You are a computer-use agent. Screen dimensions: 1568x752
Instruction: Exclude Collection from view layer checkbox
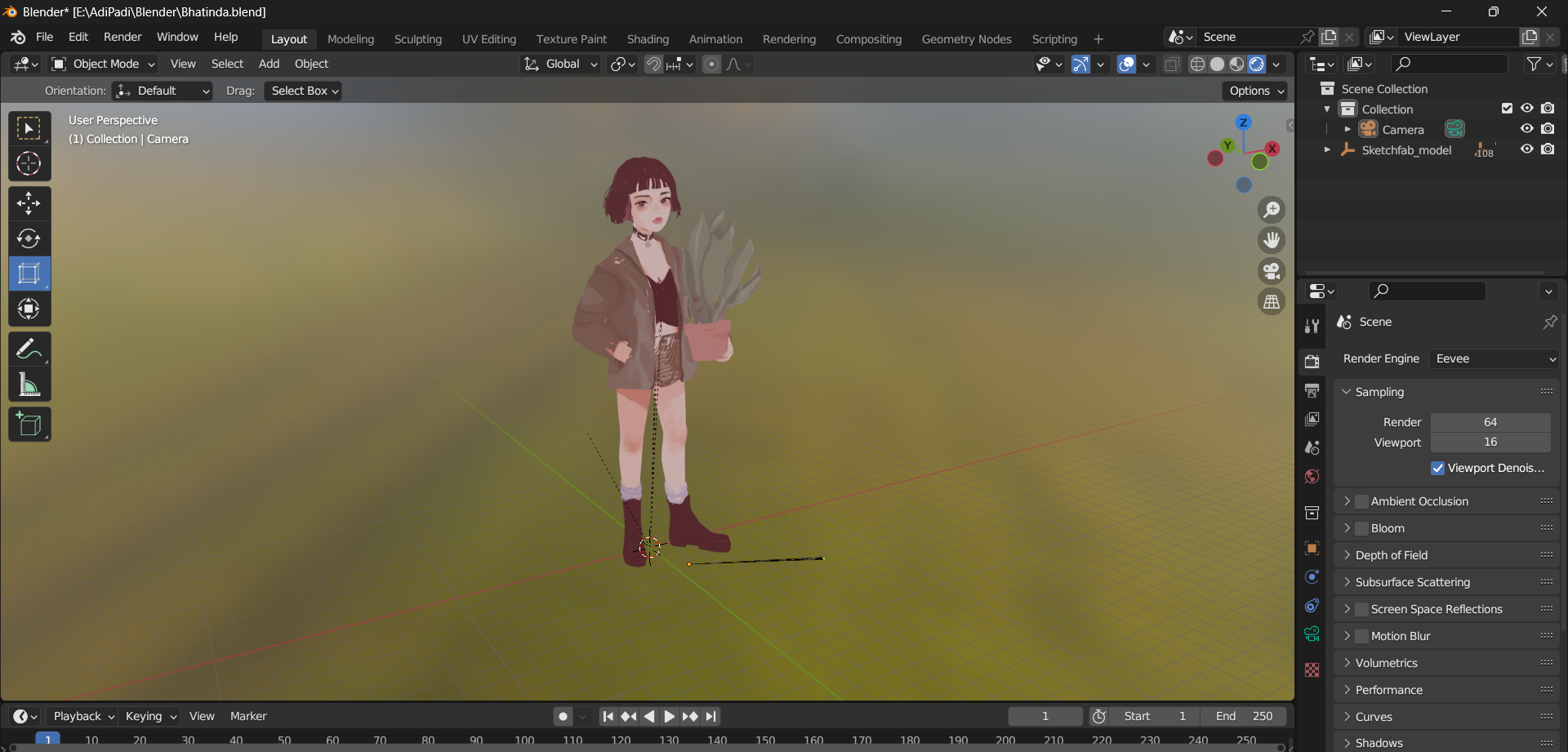tap(1507, 109)
